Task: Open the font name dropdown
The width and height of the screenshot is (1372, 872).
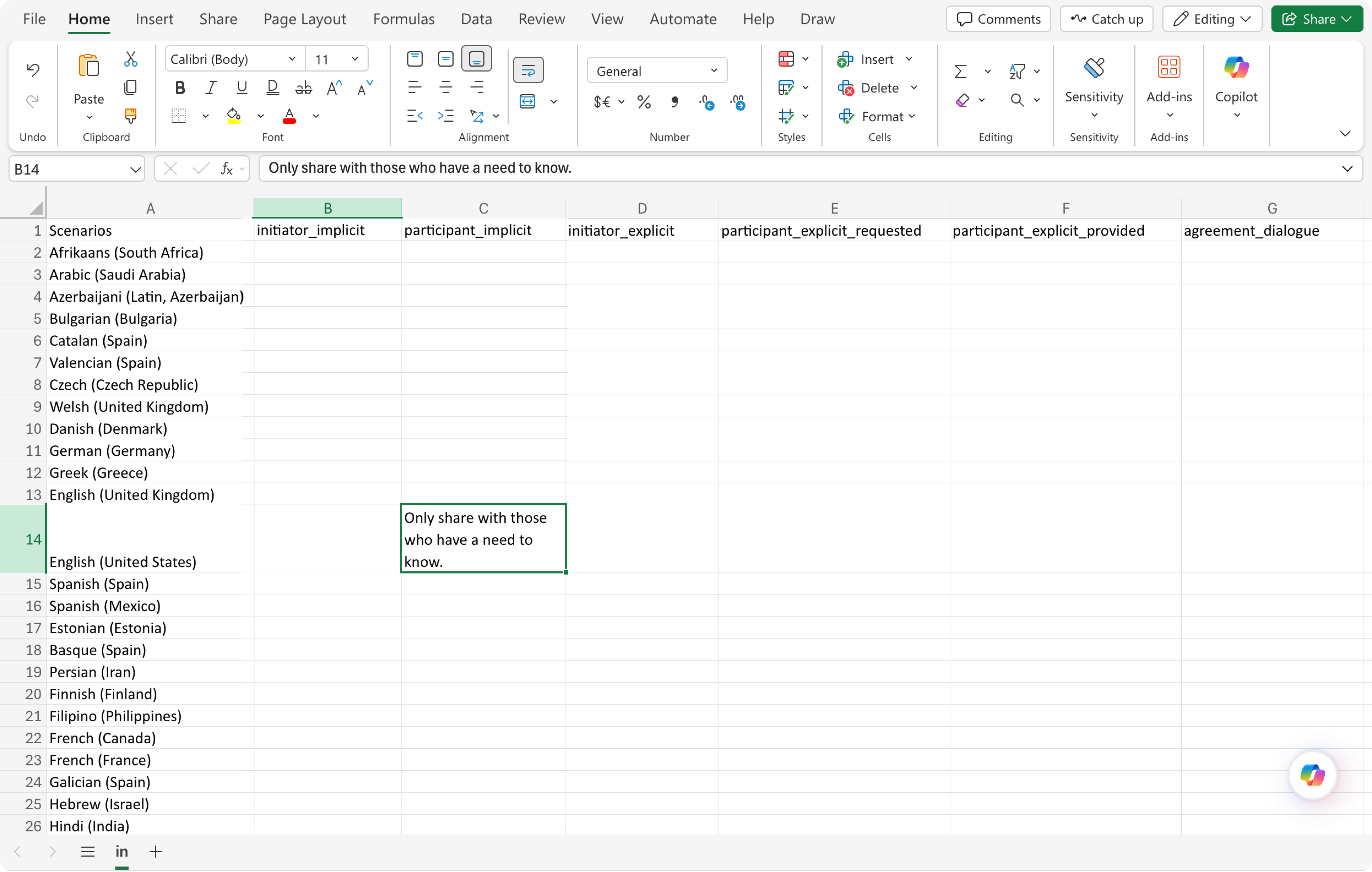Action: click(292, 59)
